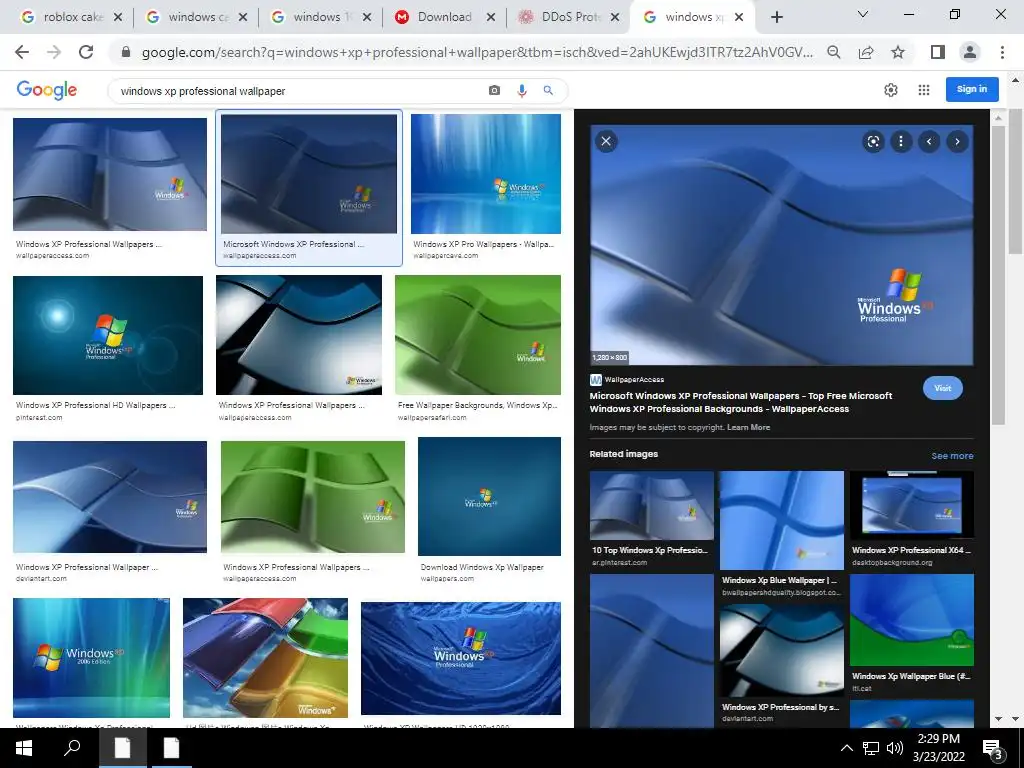The image size is (1024, 768).
Task: Open Google apps grid
Action: click(x=923, y=90)
